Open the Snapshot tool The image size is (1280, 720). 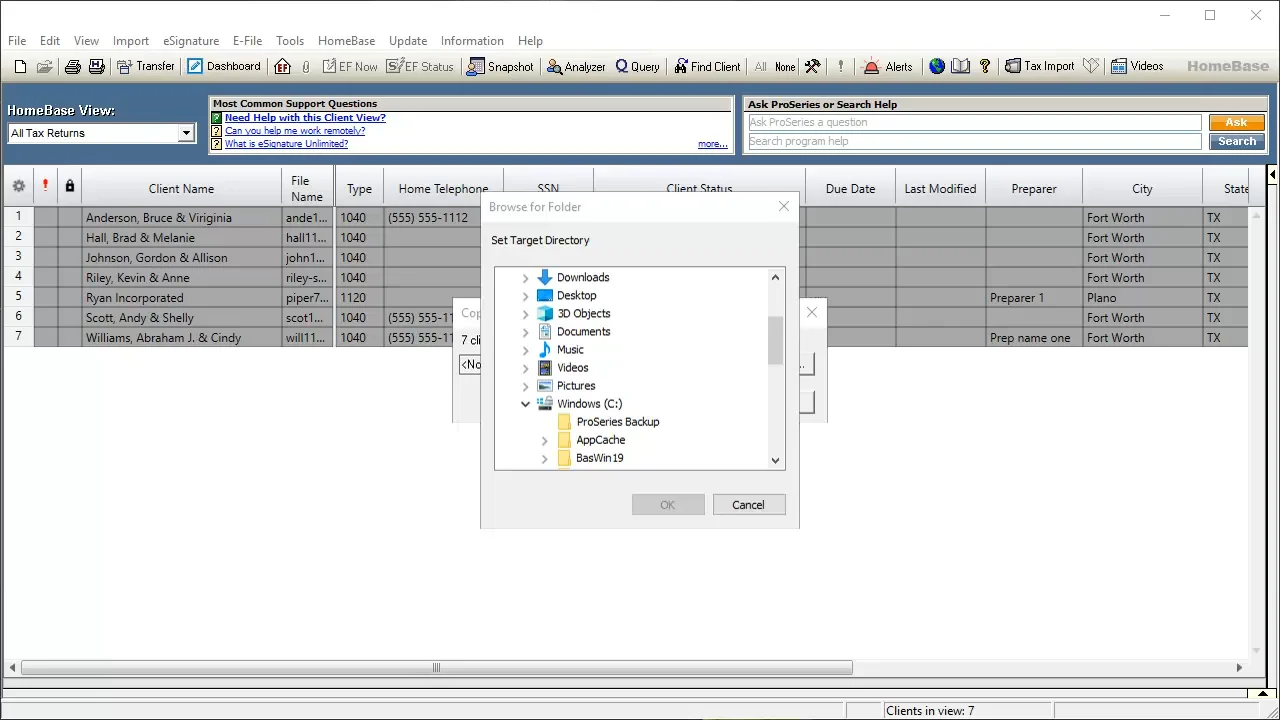coord(501,67)
